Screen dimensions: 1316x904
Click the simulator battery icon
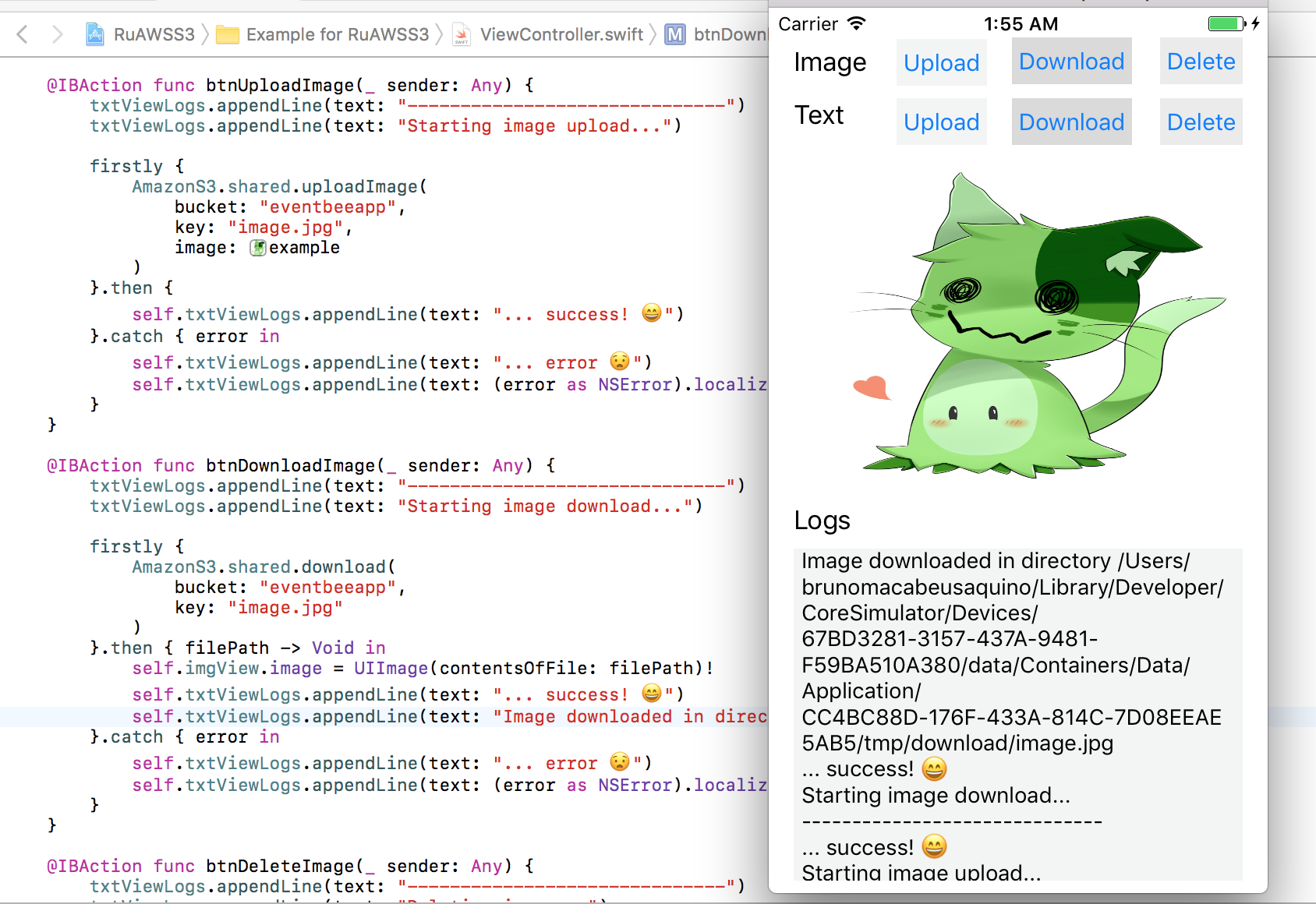coord(1226,23)
